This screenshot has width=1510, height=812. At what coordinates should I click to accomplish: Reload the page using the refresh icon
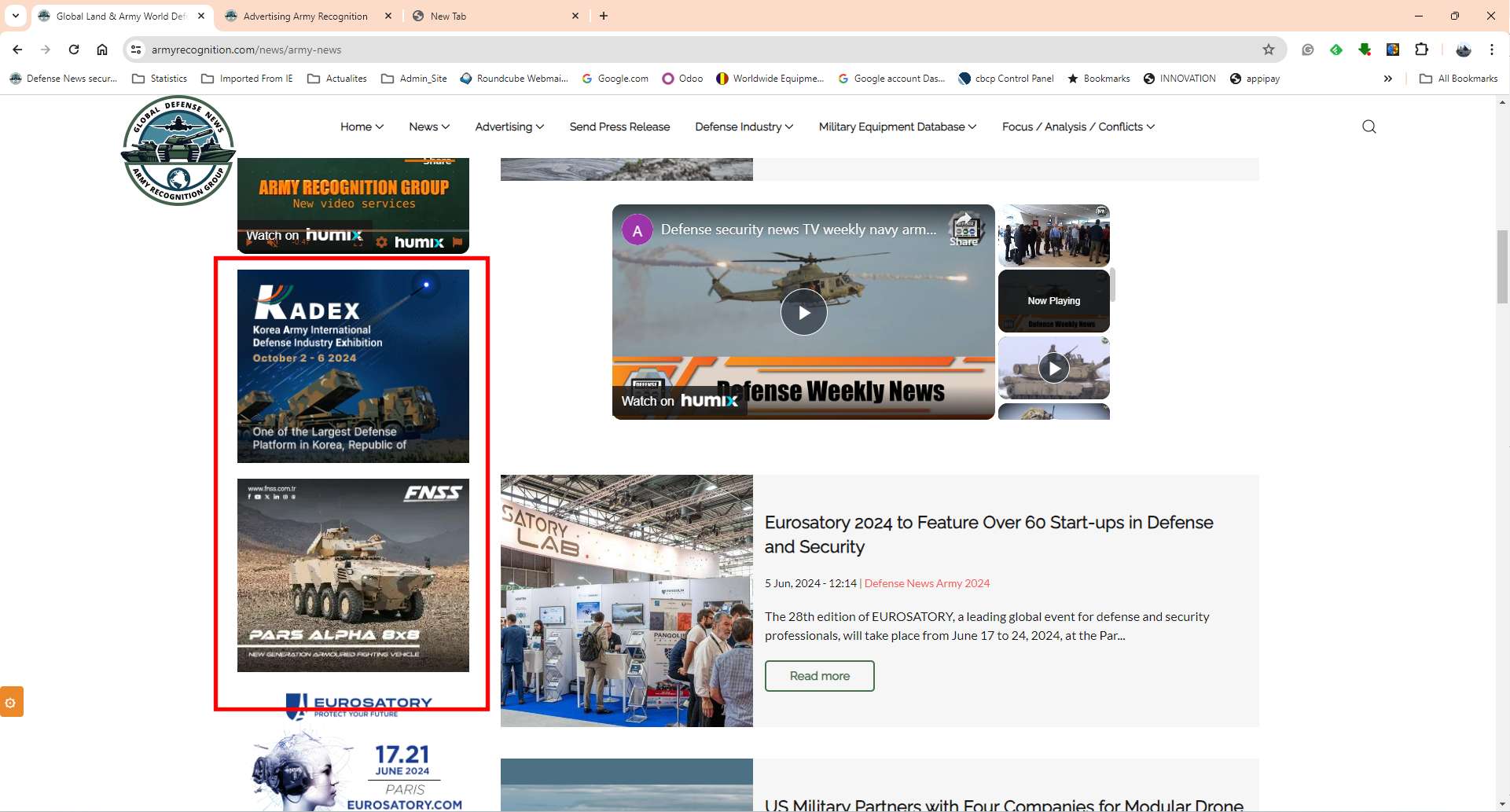pyautogui.click(x=74, y=50)
